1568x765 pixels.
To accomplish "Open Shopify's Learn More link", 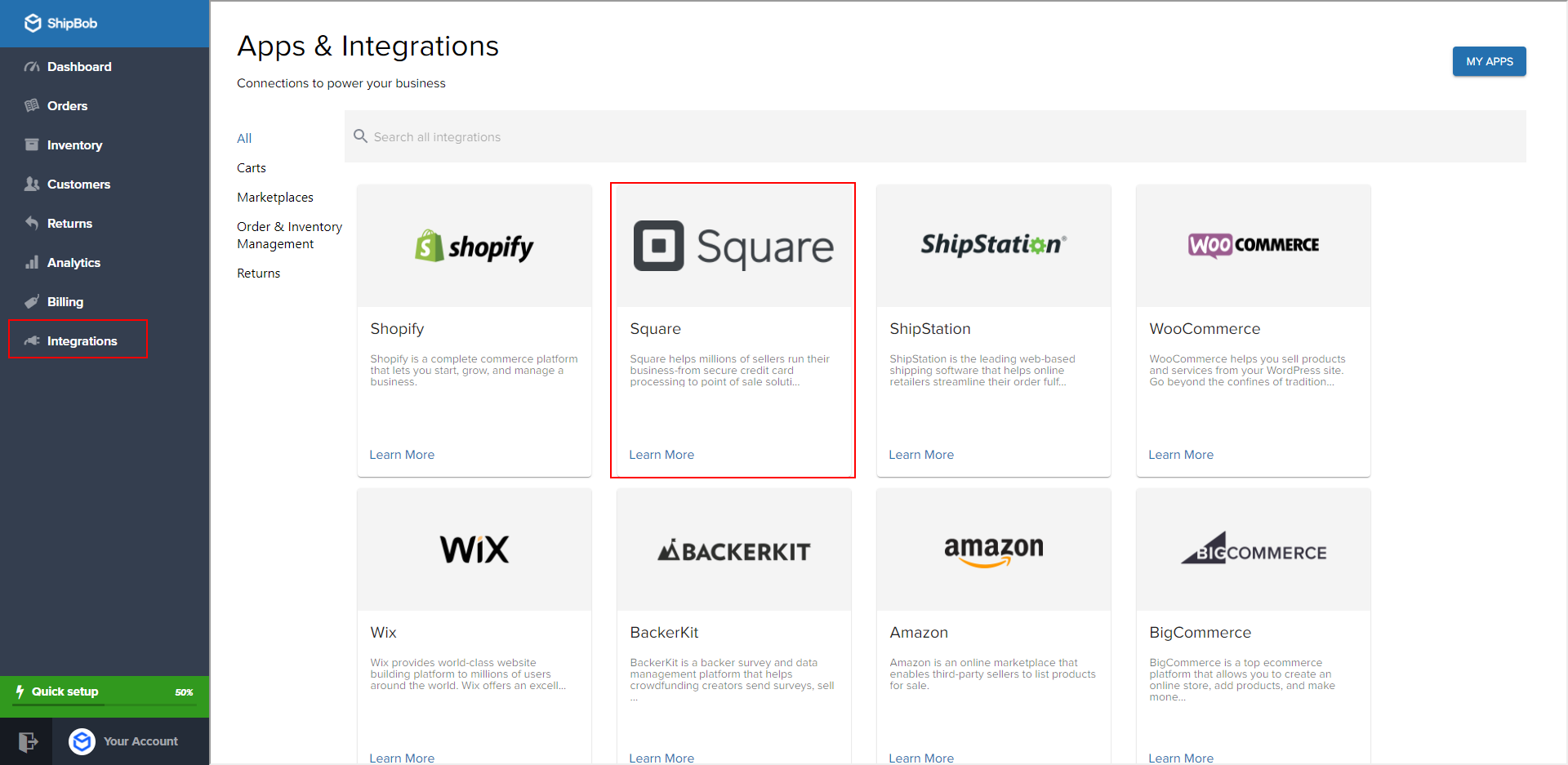I will pos(402,454).
